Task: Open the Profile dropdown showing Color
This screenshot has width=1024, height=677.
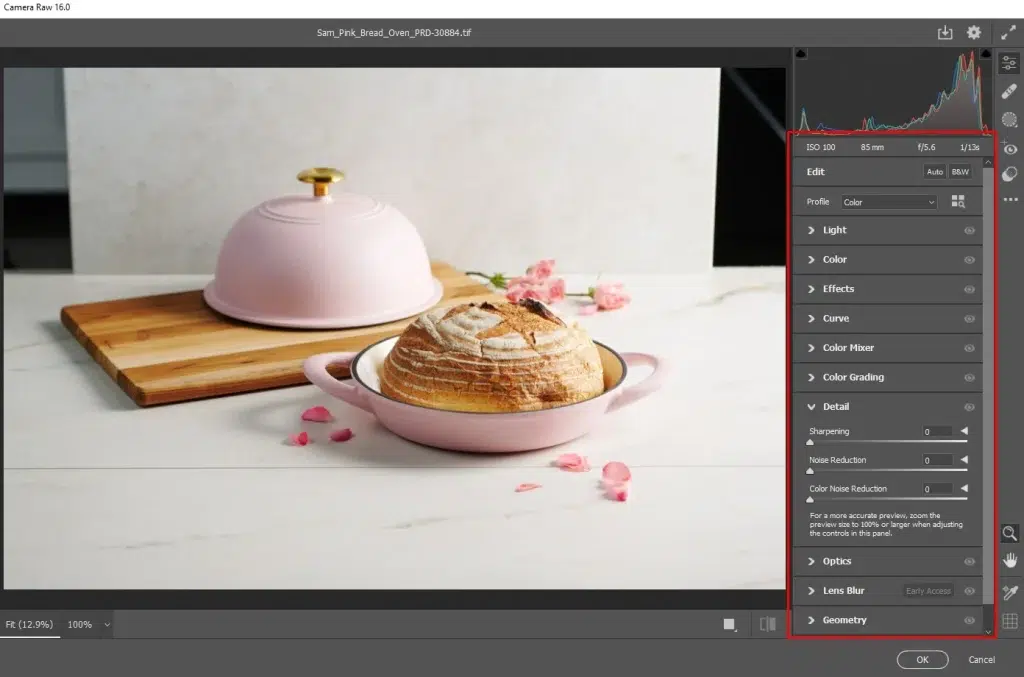Action: tap(888, 202)
